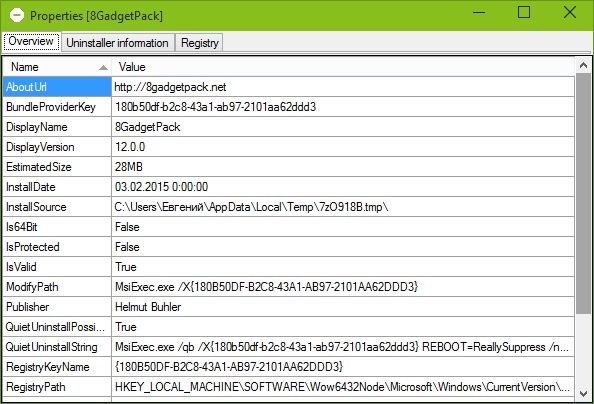Close the Properties window

pos(570,13)
